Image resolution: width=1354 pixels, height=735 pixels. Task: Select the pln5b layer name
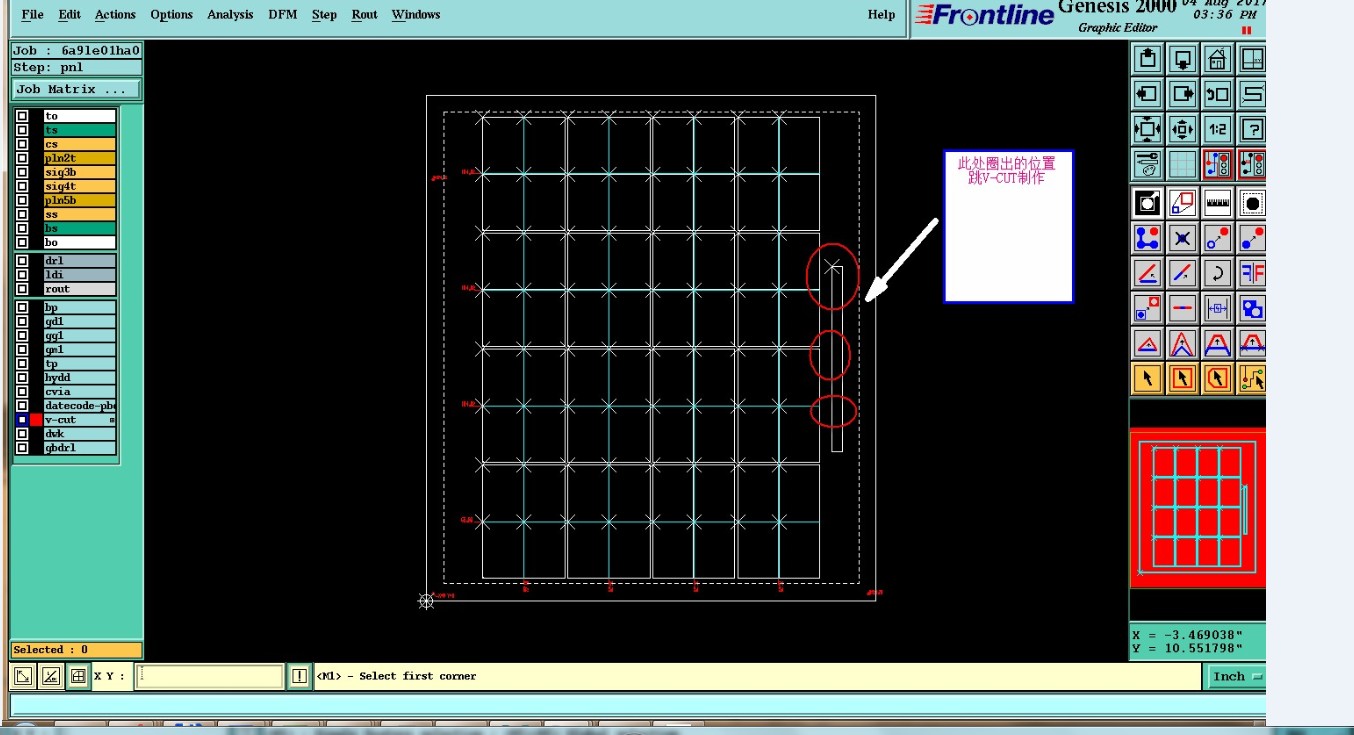[x=79, y=200]
